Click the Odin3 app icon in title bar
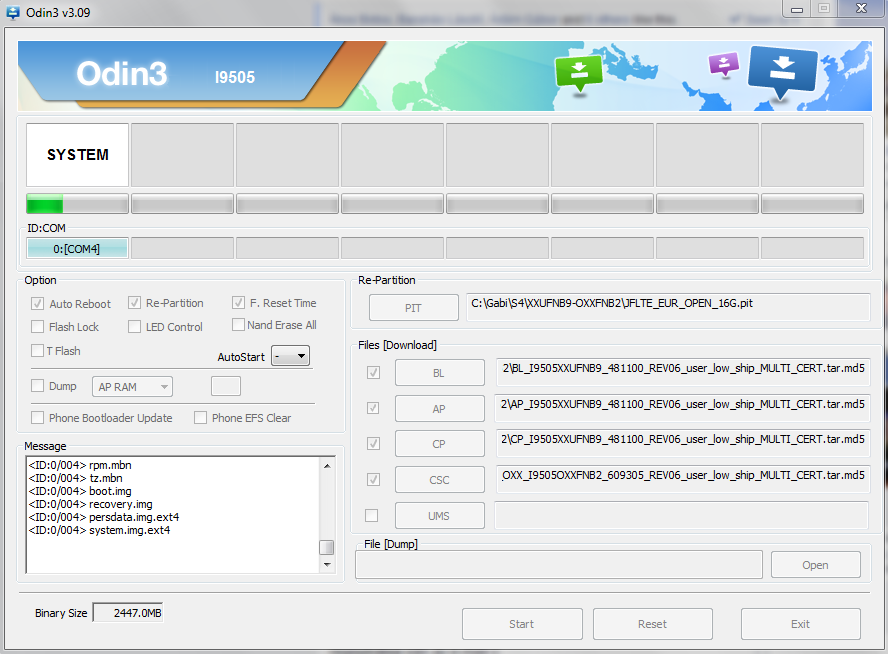This screenshot has height=654, width=888. pos(12,12)
